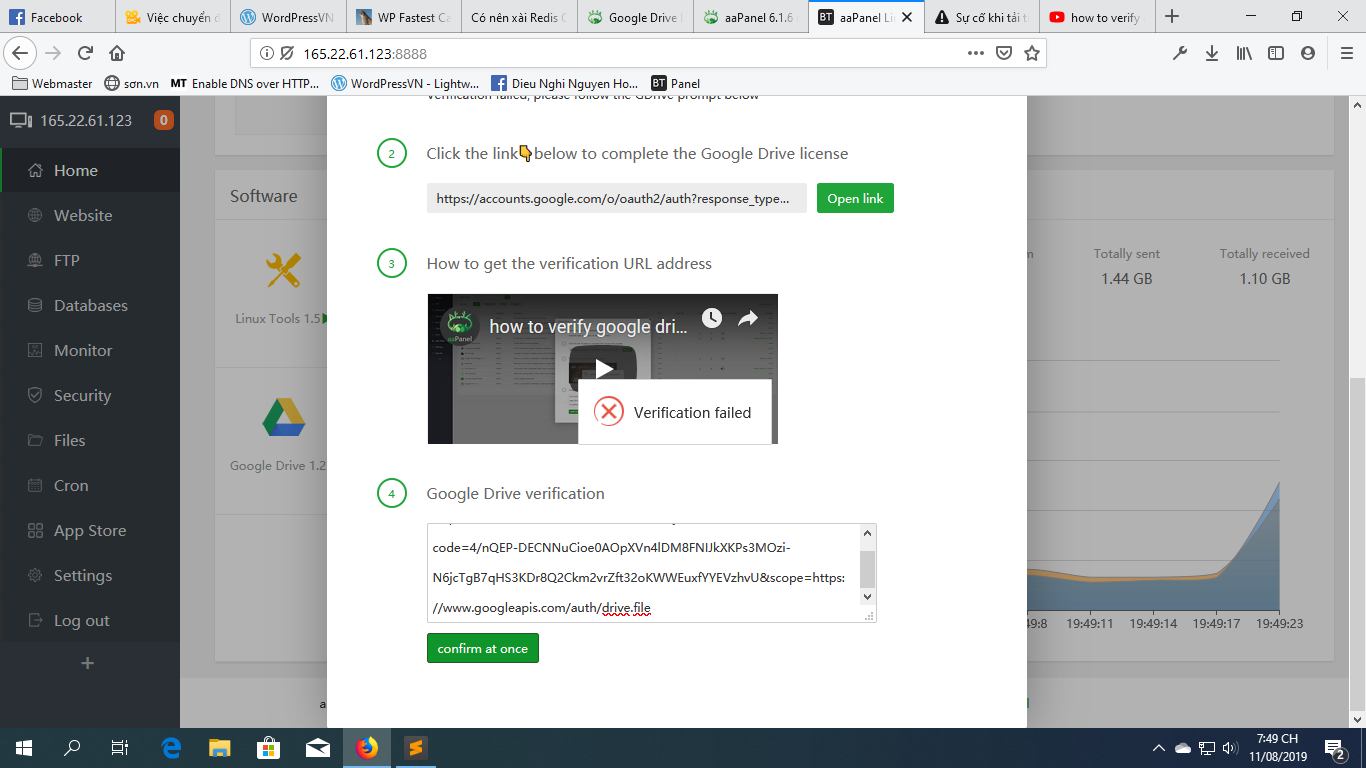The height and width of the screenshot is (768, 1366).
Task: Select the Google OAuth URL field
Action: [616, 198]
